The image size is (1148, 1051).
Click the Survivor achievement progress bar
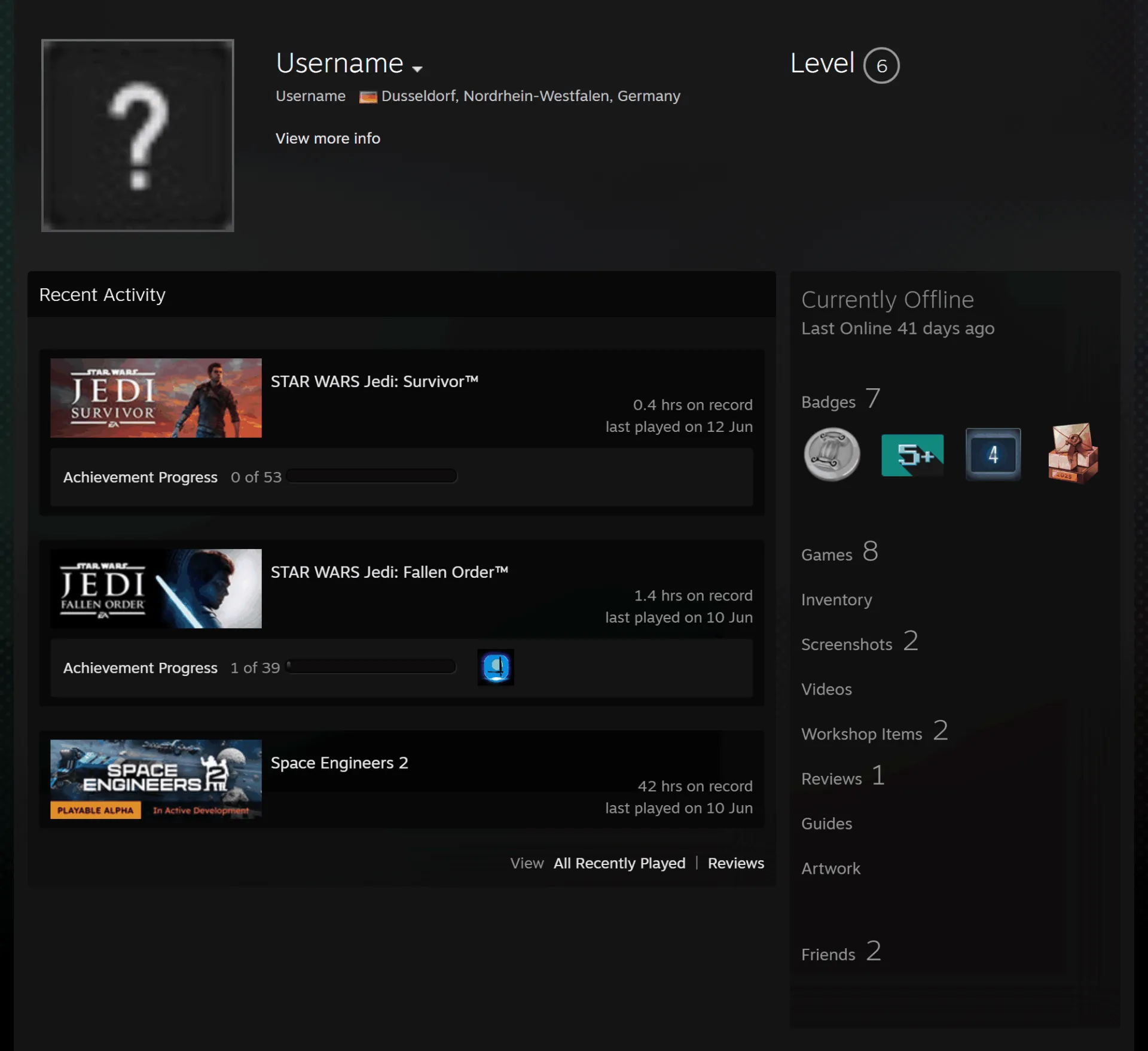(x=371, y=476)
